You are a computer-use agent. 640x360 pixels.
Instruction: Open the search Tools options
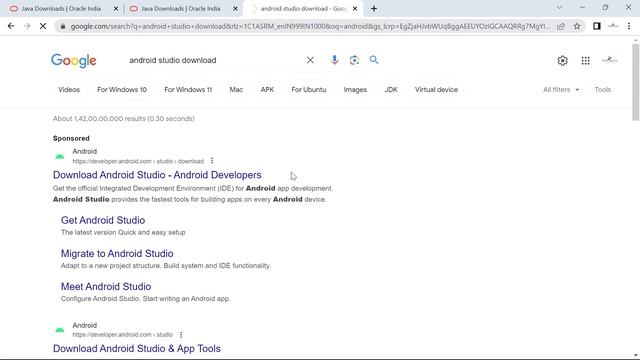click(603, 89)
